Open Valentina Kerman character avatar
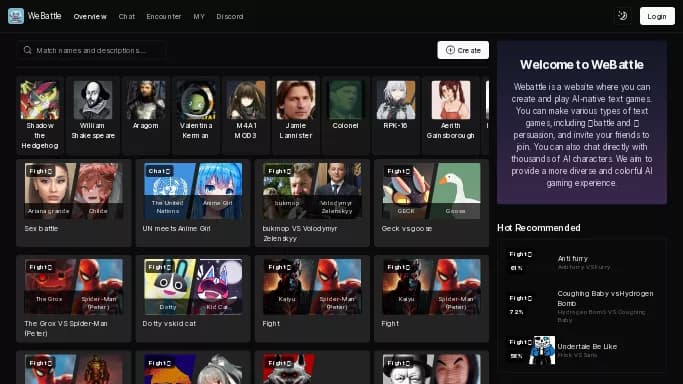This screenshot has height=384, width=683. pos(196,100)
